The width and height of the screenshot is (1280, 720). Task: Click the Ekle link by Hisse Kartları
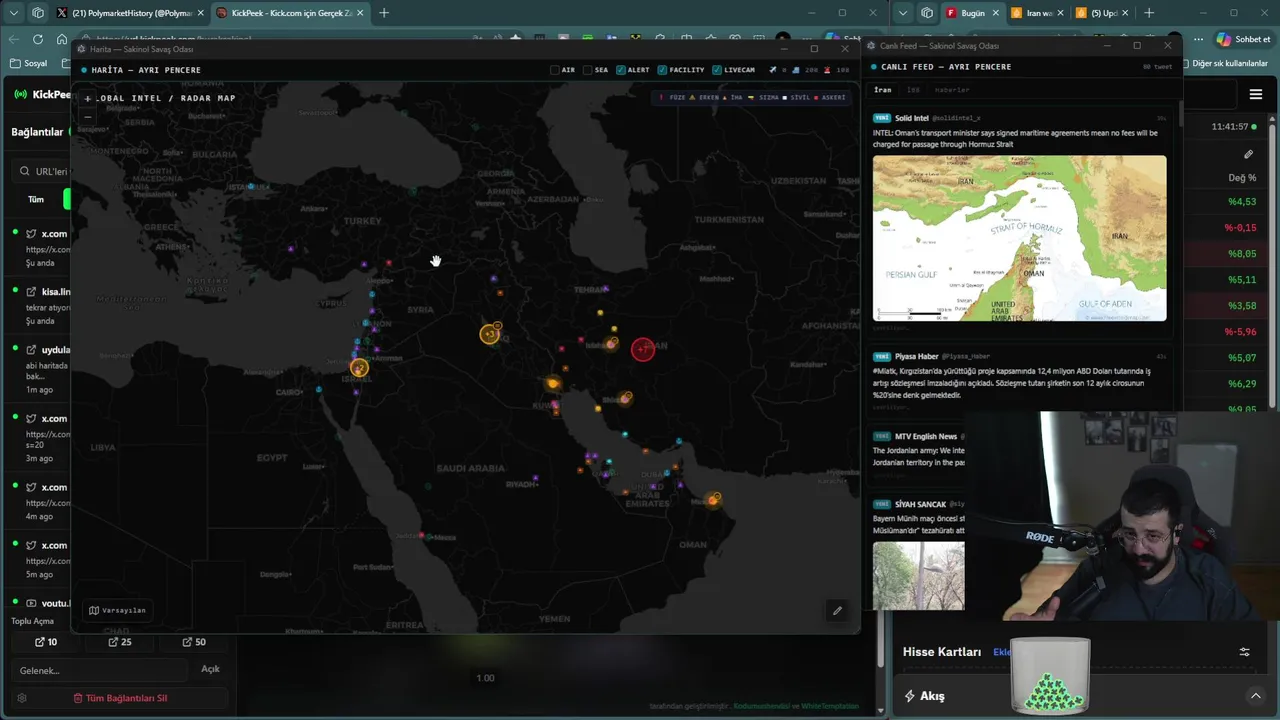pos(1001,652)
